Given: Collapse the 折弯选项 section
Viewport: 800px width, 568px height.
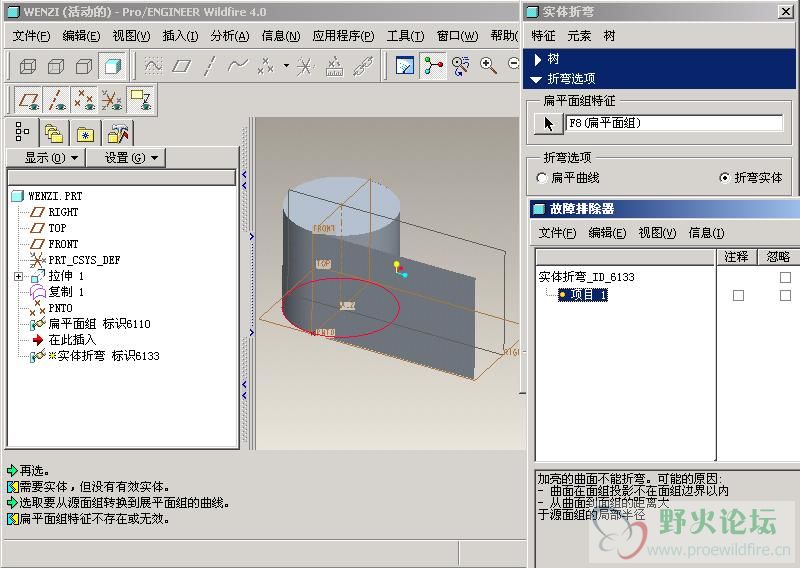Looking at the screenshot, I should (x=536, y=79).
